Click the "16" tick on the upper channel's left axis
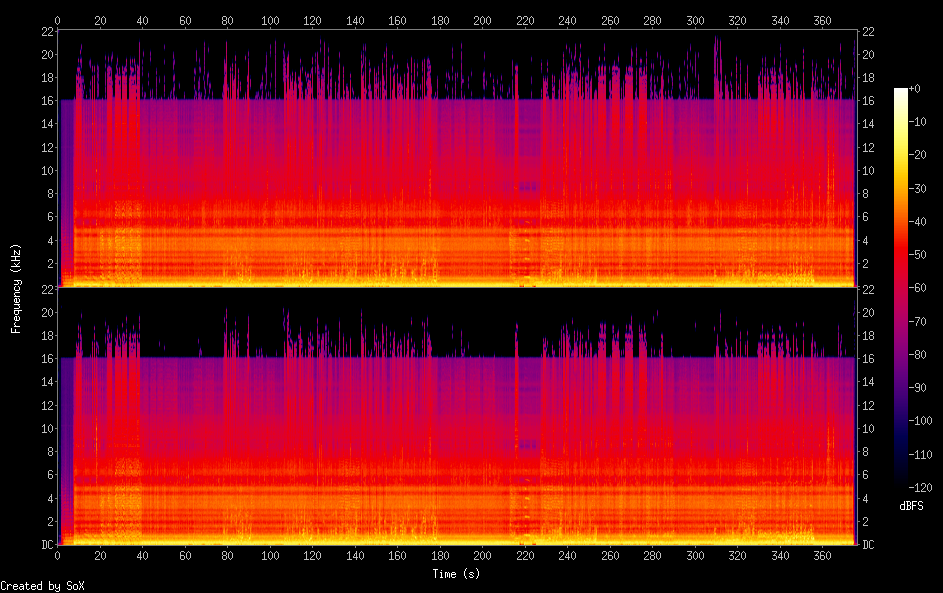Viewport: 943px width, 593px height. [x=46, y=101]
